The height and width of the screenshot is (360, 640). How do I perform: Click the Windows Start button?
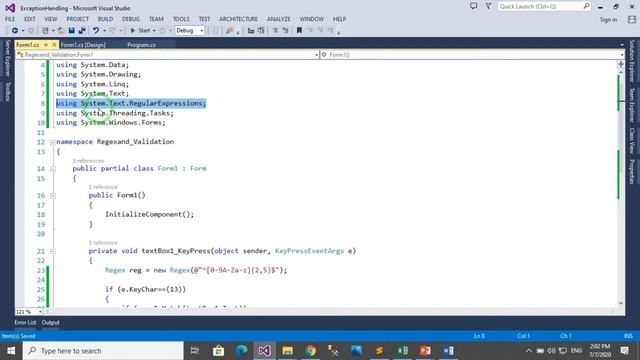pyautogui.click(x=11, y=351)
